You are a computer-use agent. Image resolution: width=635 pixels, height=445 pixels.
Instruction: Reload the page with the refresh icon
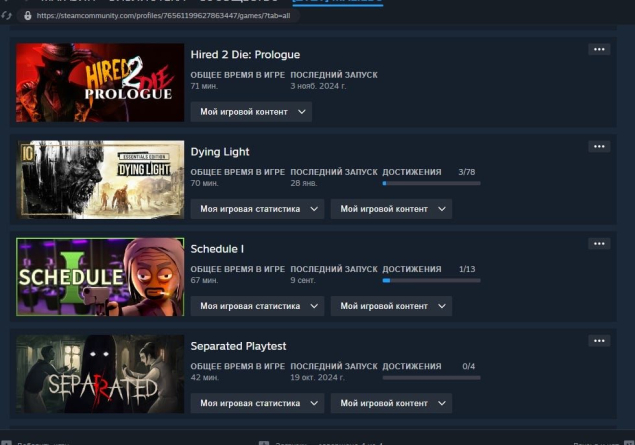[6, 16]
